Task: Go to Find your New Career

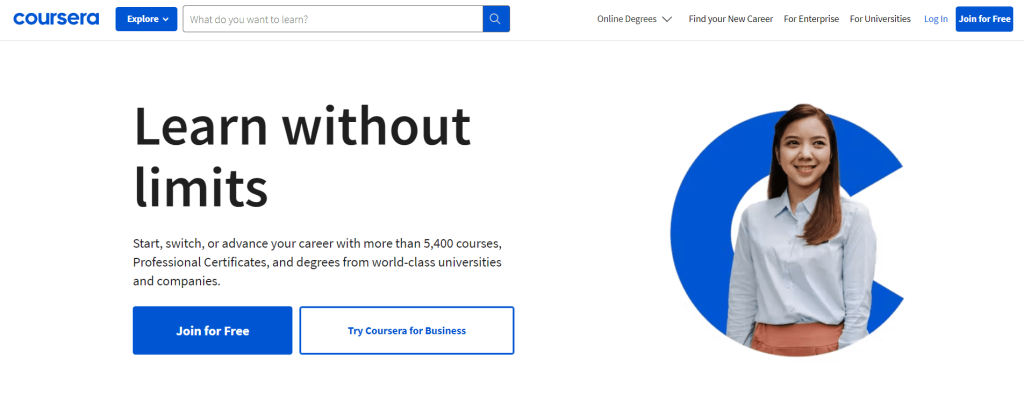Action: click(731, 19)
